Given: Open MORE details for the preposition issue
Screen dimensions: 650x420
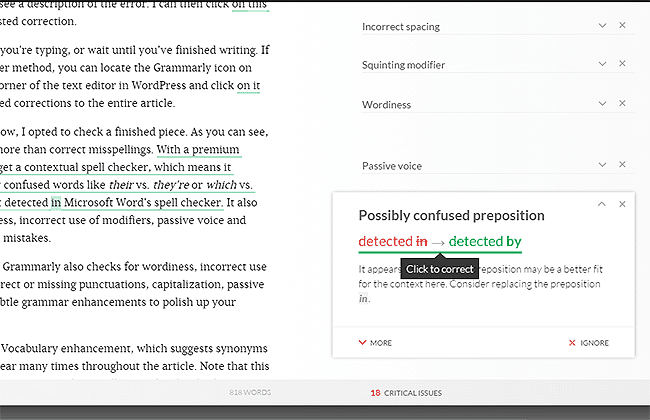Looking at the screenshot, I should tap(375, 343).
